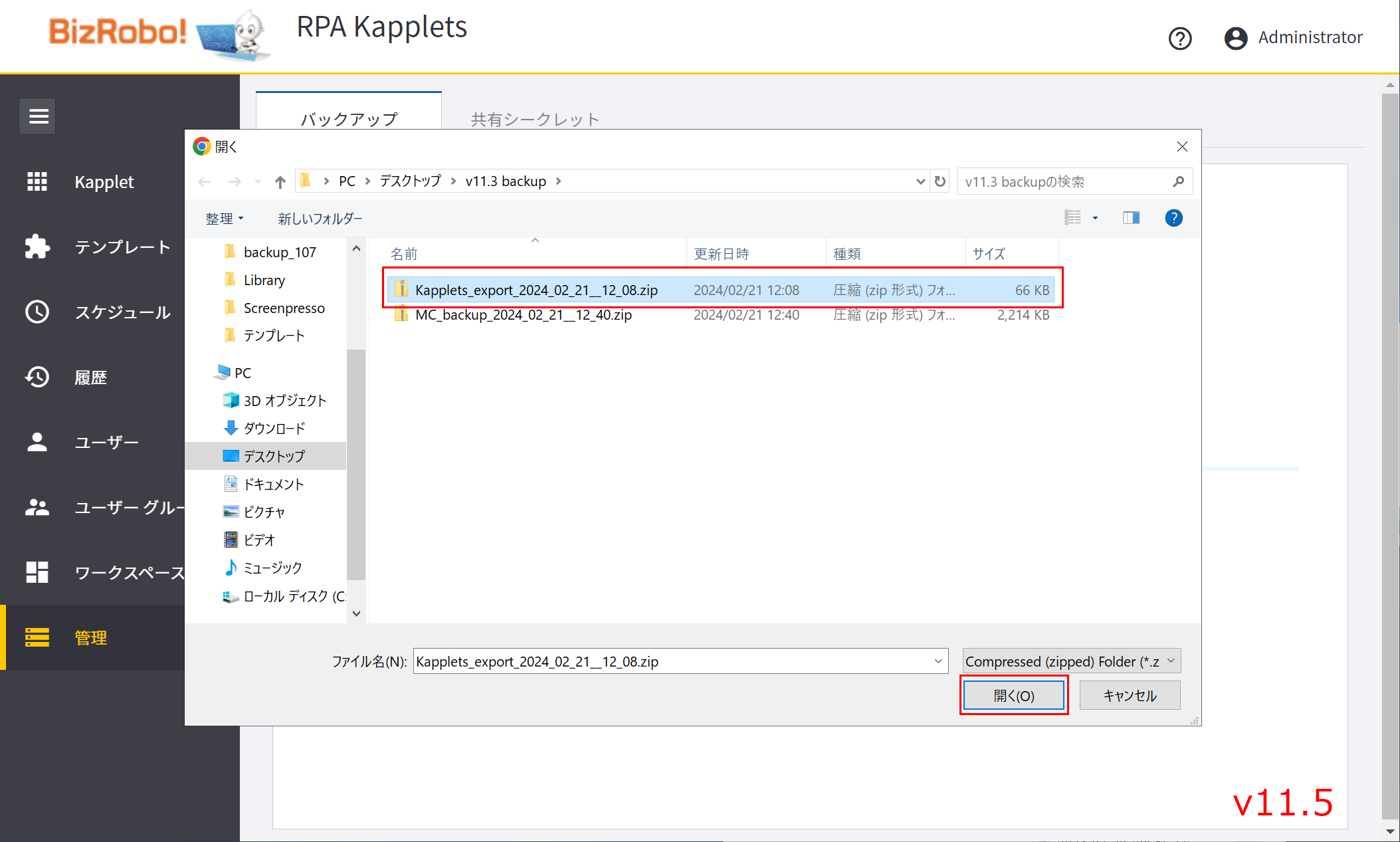This screenshot has height=842, width=1400.
Task: Go back in the file dialog
Action: [205, 181]
